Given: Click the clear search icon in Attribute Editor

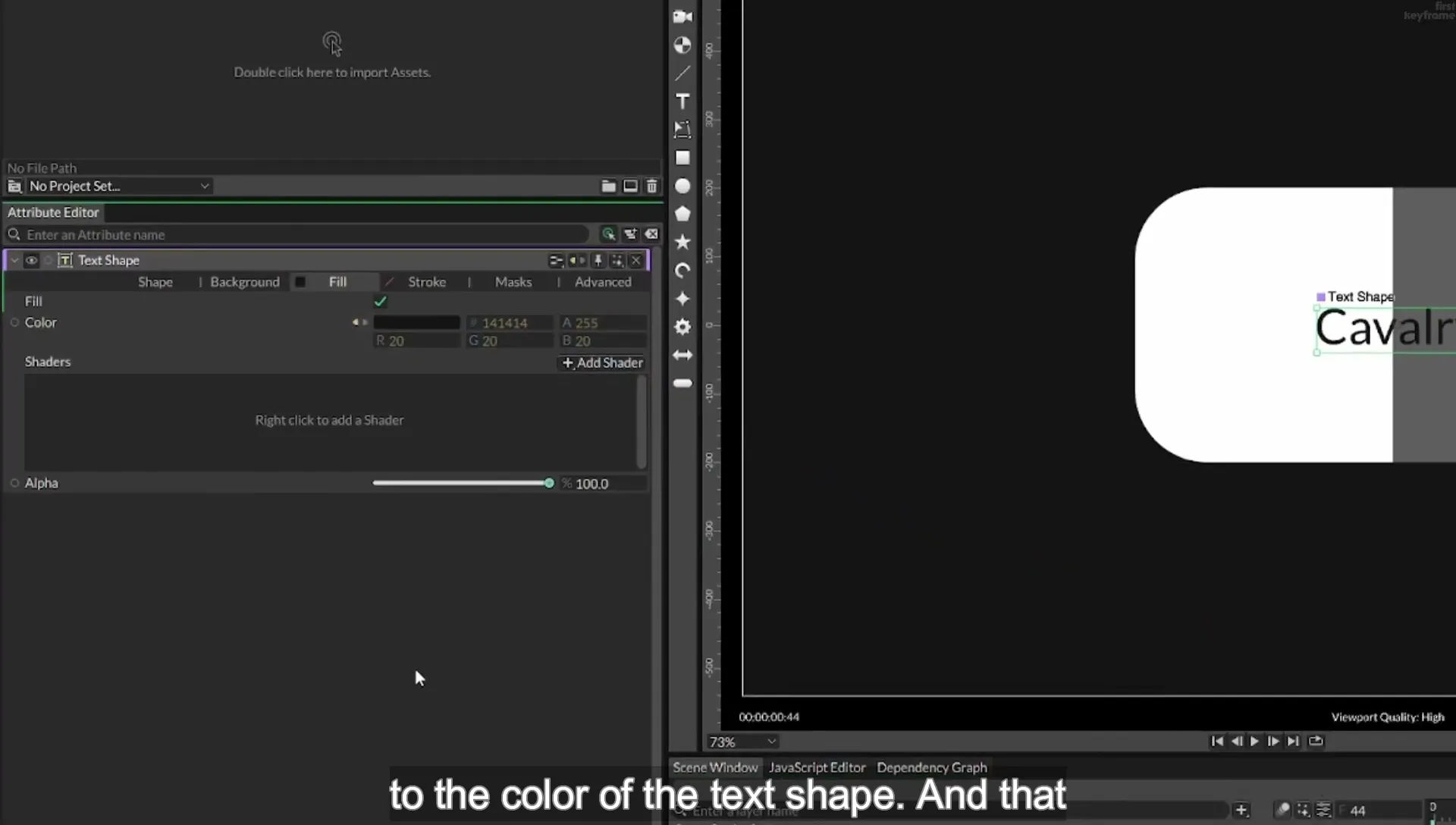Looking at the screenshot, I should click(x=651, y=234).
